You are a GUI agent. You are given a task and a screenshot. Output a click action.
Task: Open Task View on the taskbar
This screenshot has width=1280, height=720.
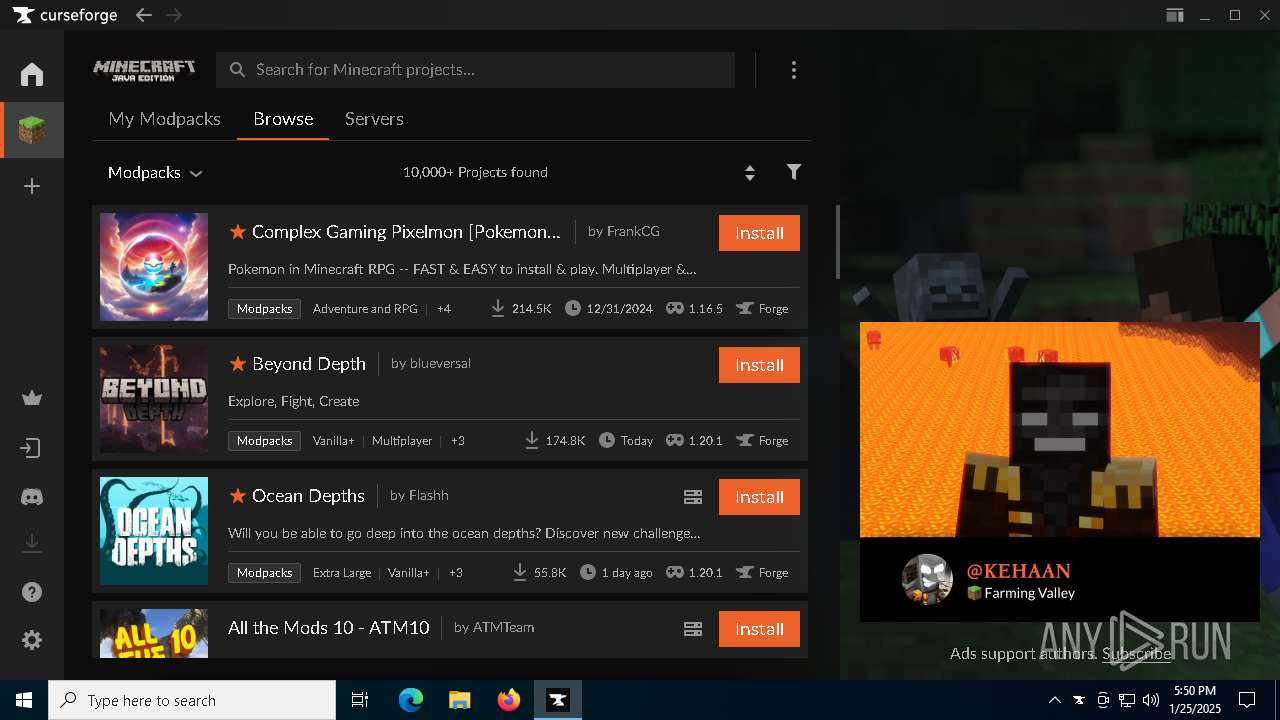coord(360,700)
